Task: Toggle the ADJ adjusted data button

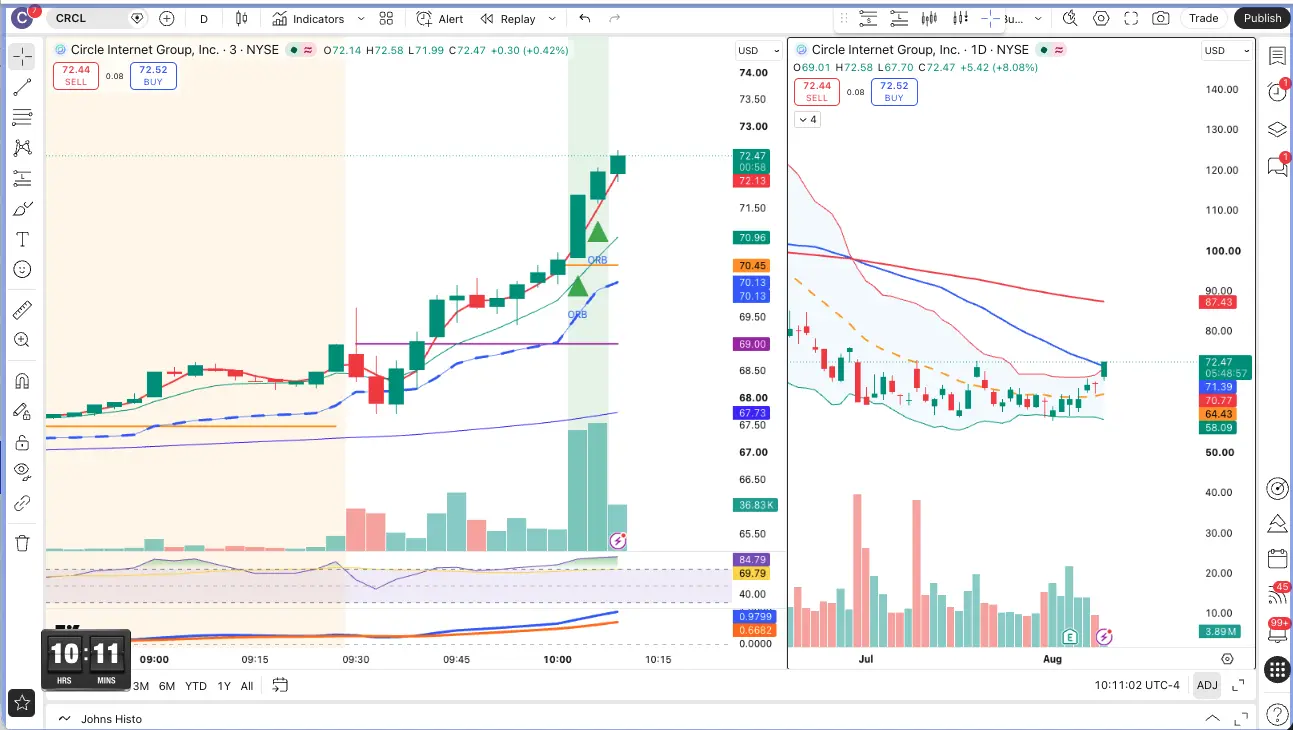Action: point(1207,685)
